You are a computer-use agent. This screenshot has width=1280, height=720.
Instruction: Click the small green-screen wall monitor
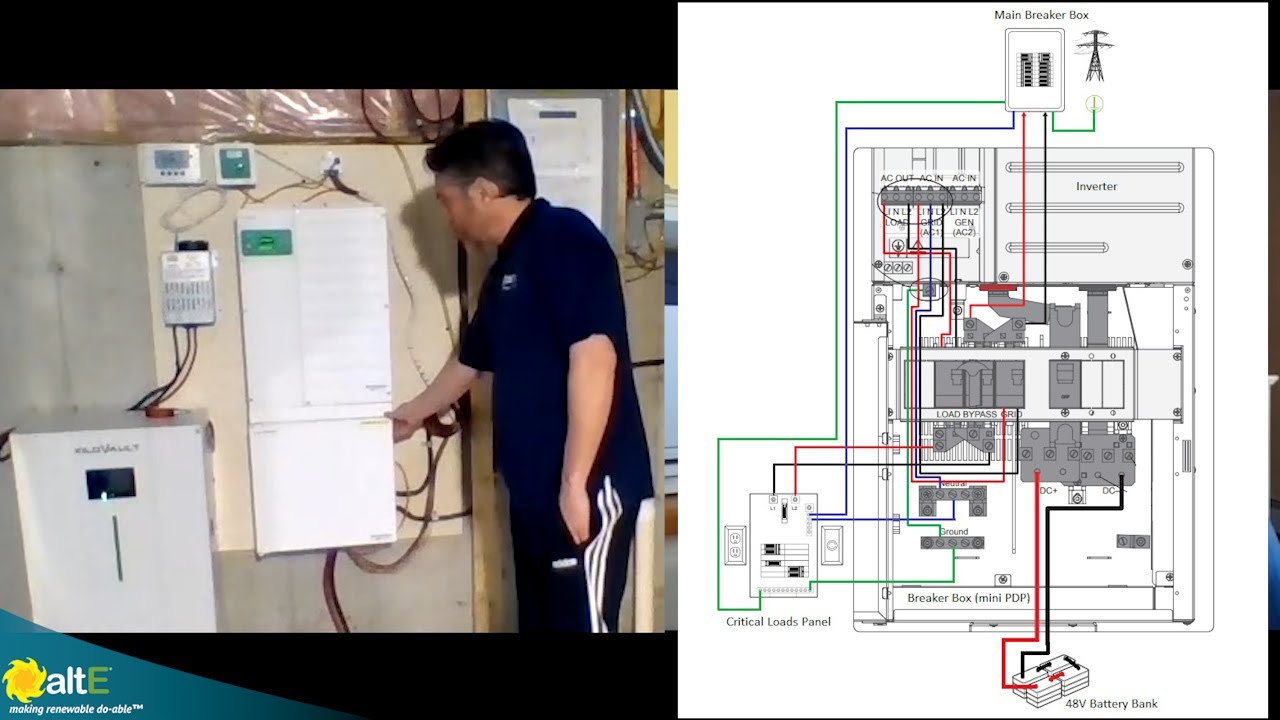coord(236,165)
